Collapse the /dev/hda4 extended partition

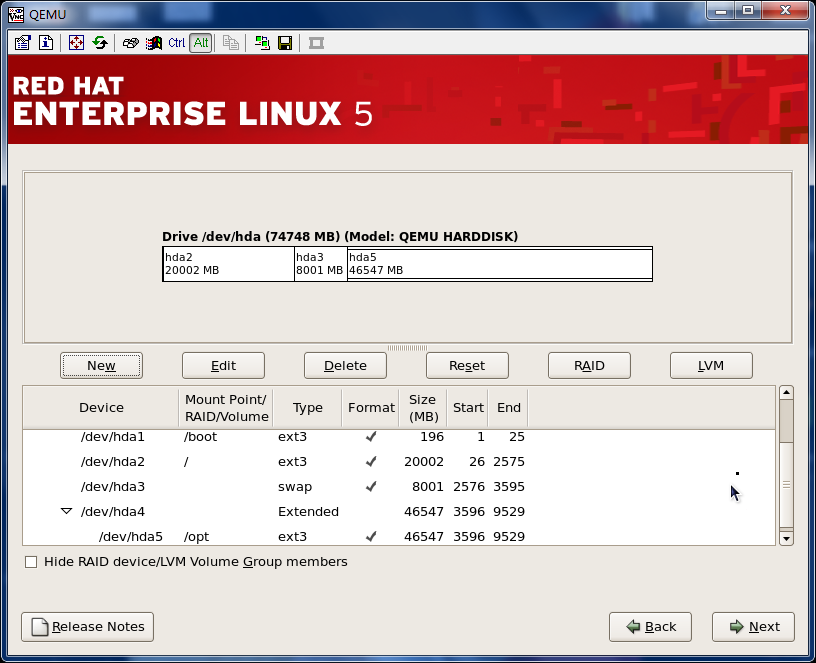pyautogui.click(x=66, y=511)
